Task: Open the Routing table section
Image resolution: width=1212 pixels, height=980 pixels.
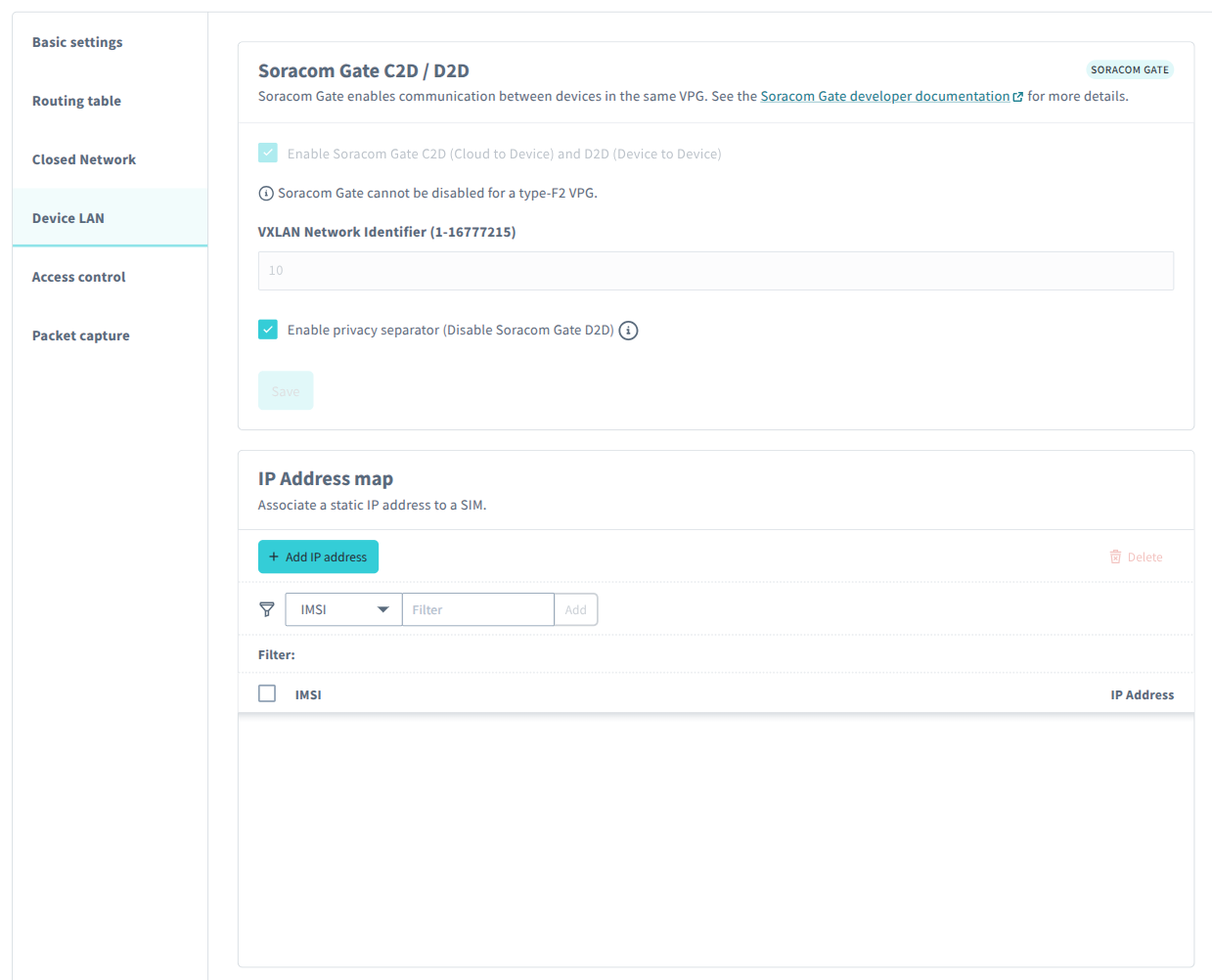Action: [76, 101]
